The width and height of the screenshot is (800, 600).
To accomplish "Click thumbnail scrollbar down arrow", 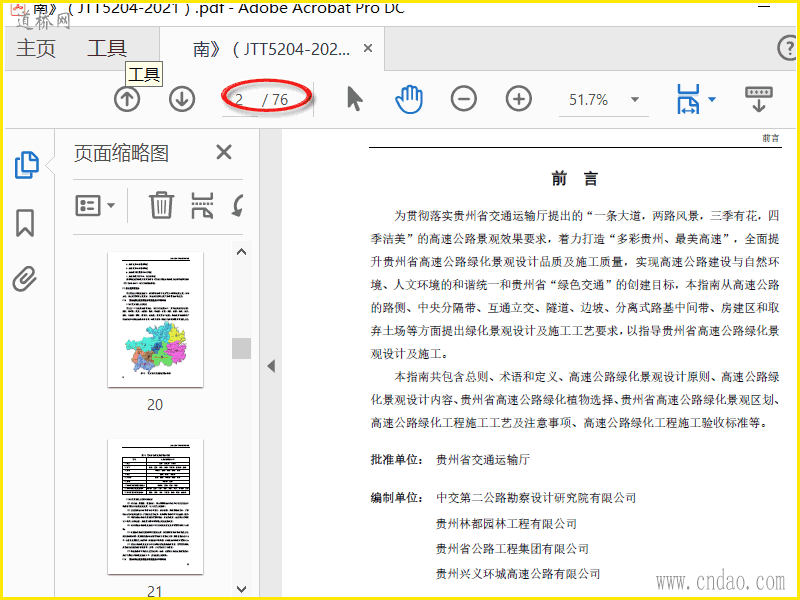I will point(242,589).
